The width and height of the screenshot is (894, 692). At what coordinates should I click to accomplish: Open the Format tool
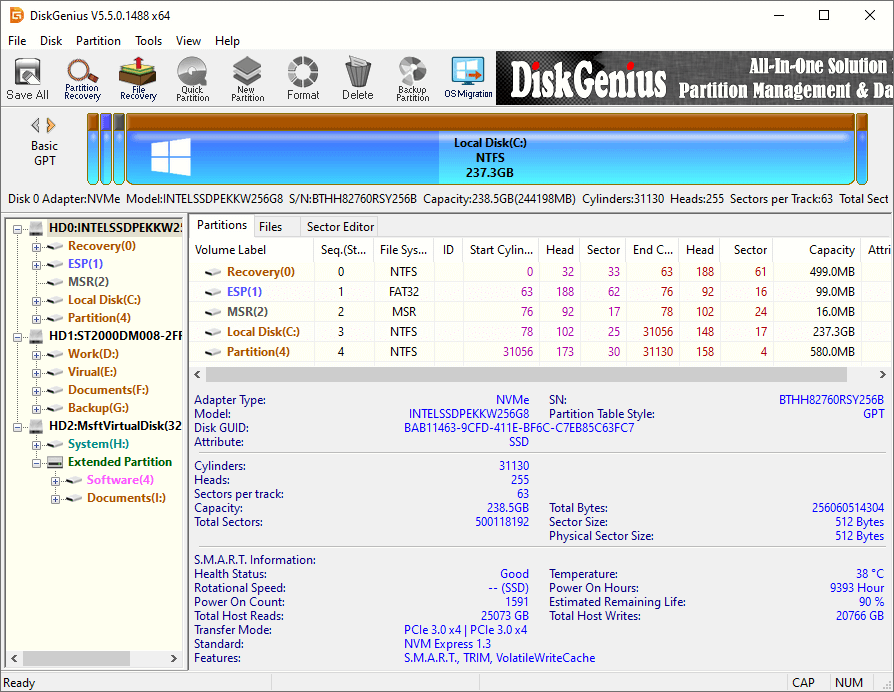[301, 78]
